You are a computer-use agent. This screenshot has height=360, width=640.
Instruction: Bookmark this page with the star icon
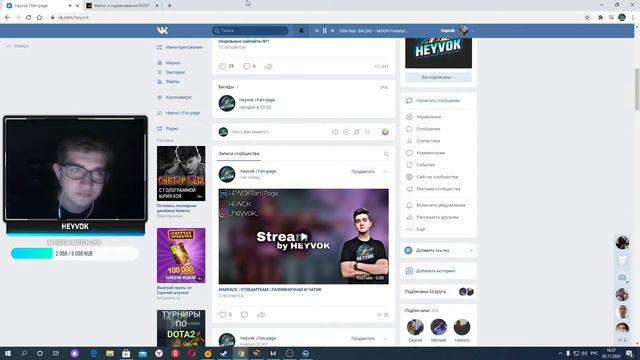(x=587, y=18)
